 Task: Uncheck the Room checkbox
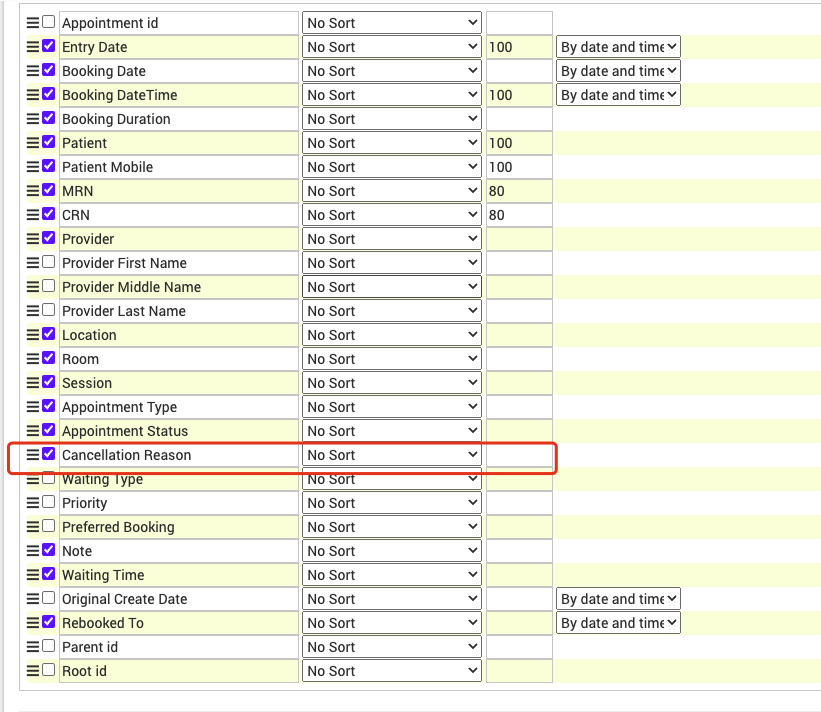click(x=48, y=358)
